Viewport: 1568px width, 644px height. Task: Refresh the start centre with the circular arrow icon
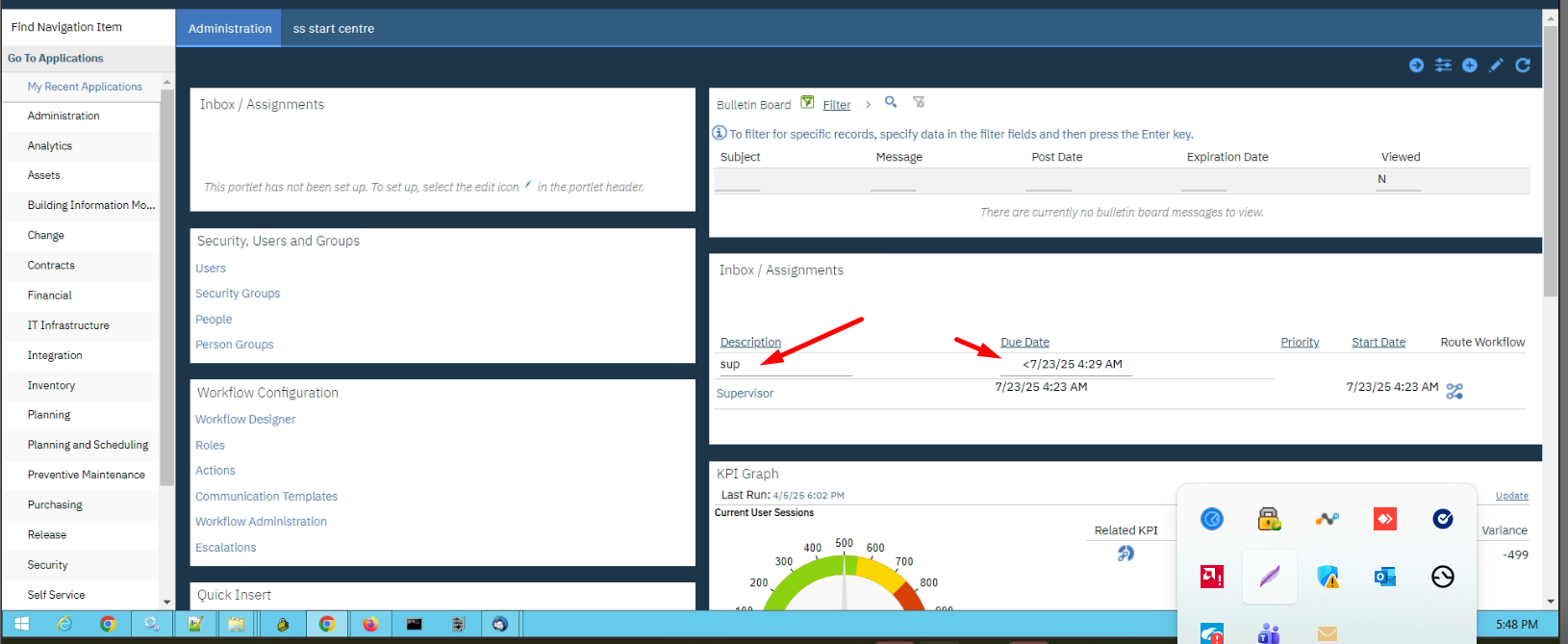coord(1523,65)
